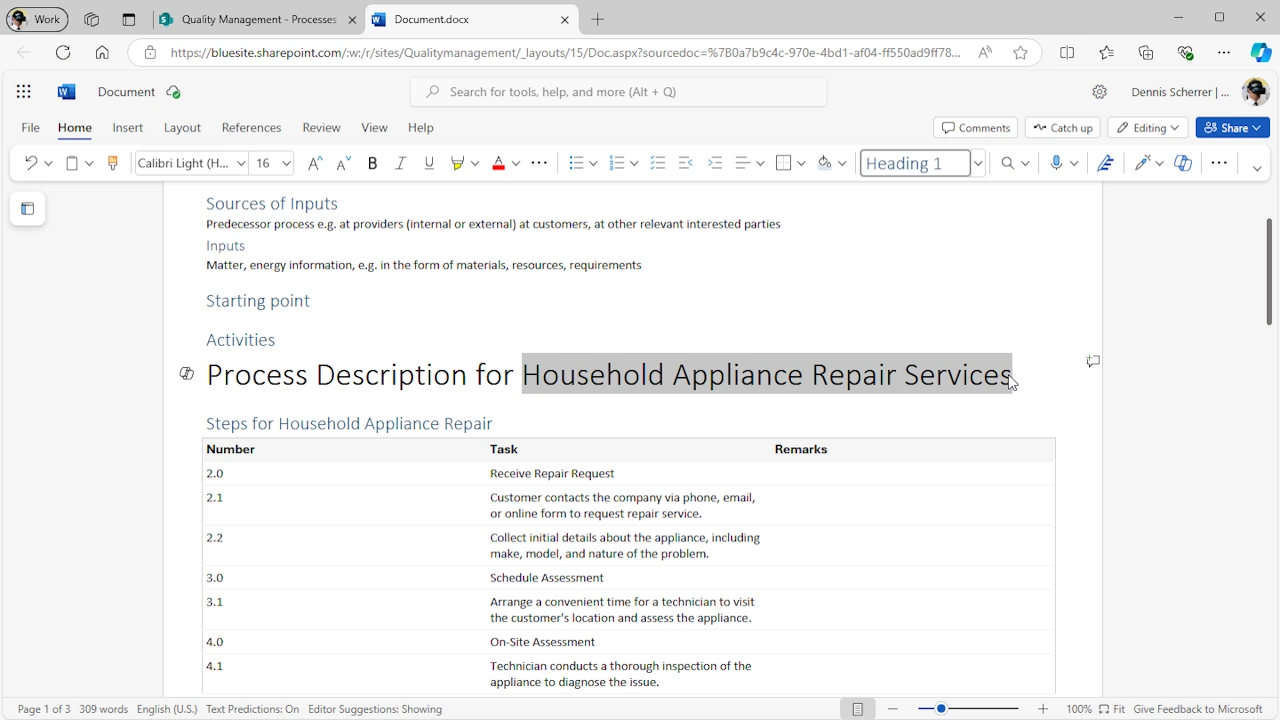Click the Share button

[1233, 128]
